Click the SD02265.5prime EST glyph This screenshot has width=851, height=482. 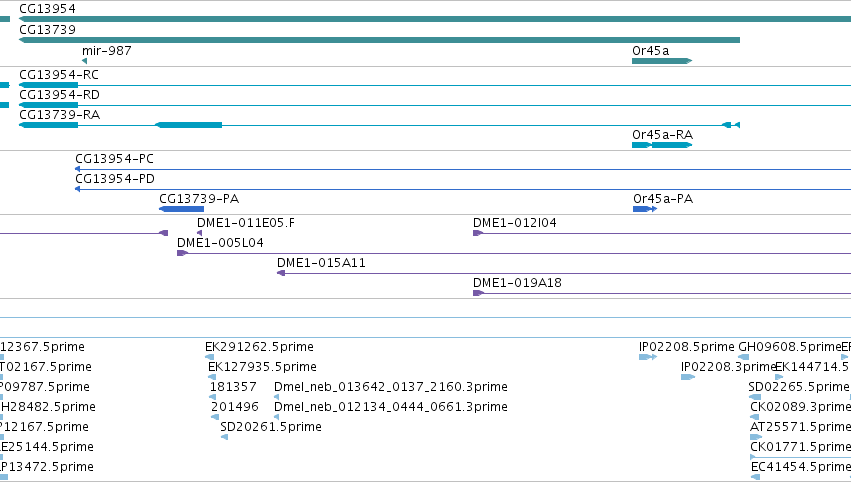(x=754, y=397)
